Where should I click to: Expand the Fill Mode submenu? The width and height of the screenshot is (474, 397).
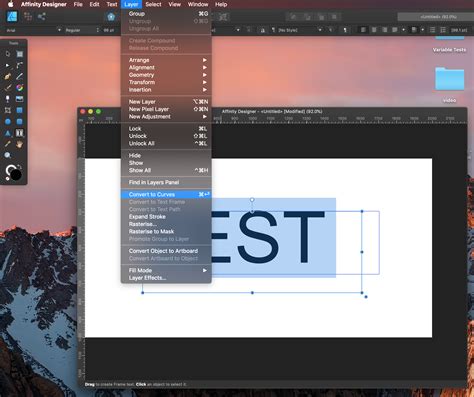pos(167,270)
